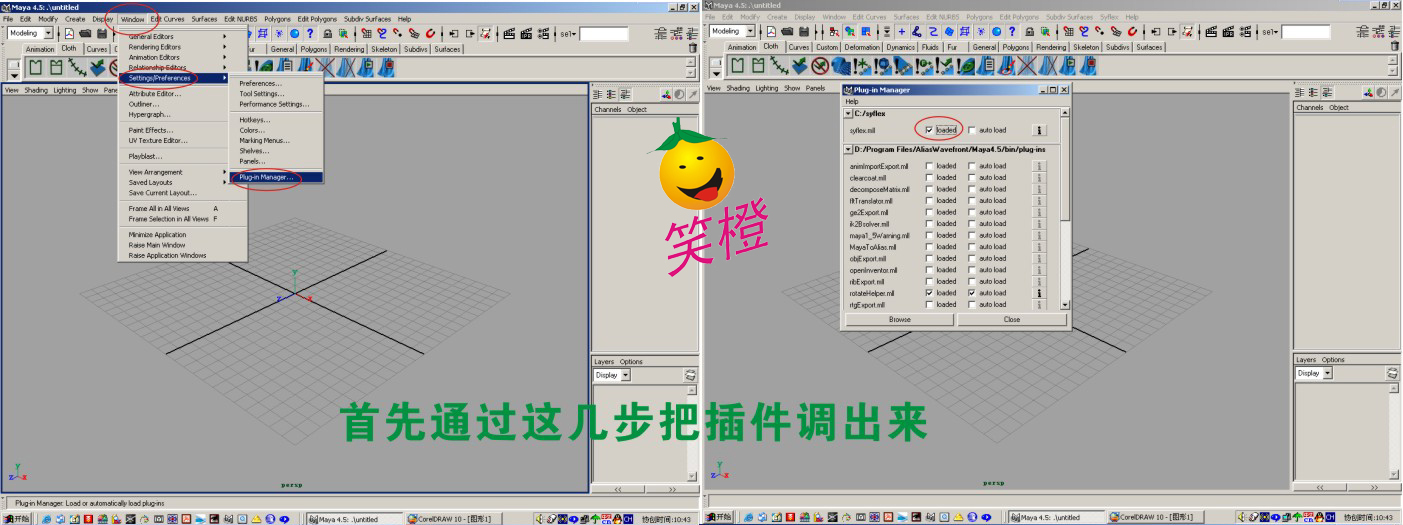Click the Channels label in right Channel Box
Screen dimensions: 1403x525
click(1309, 108)
